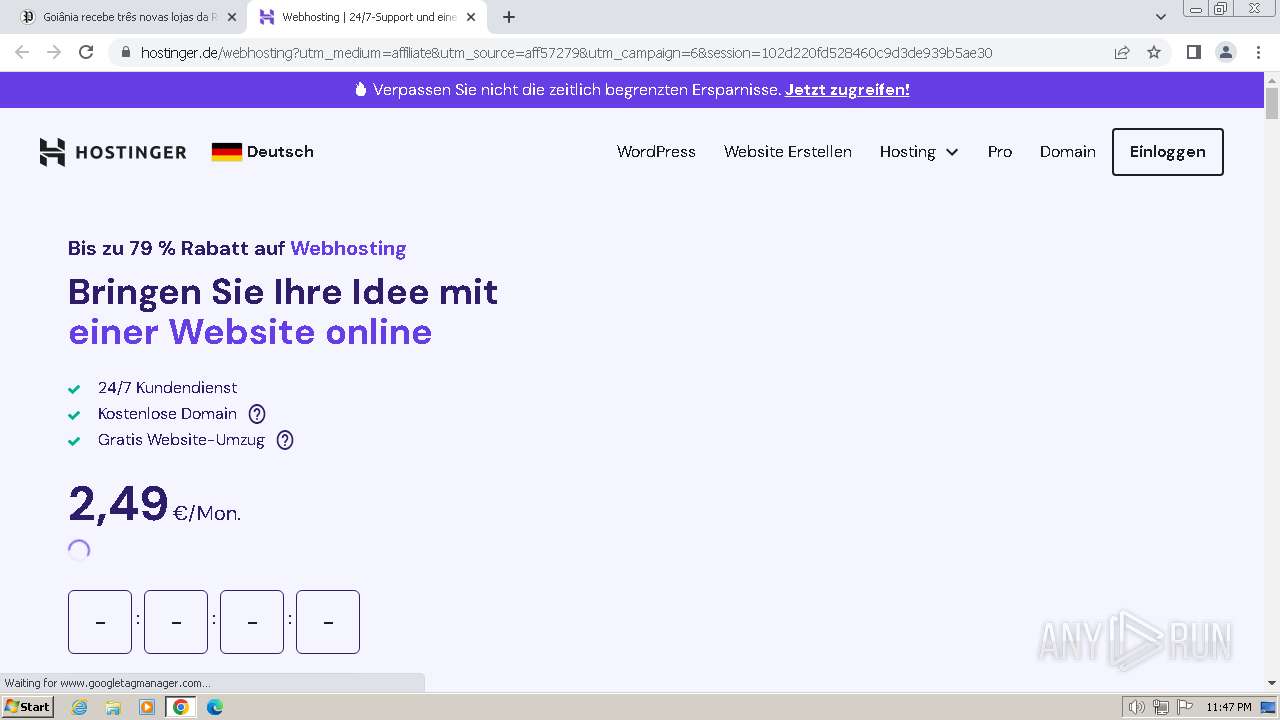Click first countdown timer box

tap(100, 622)
